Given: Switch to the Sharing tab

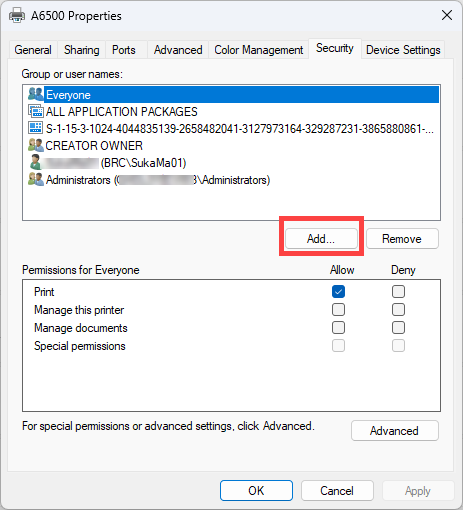Looking at the screenshot, I should pyautogui.click(x=82, y=50).
